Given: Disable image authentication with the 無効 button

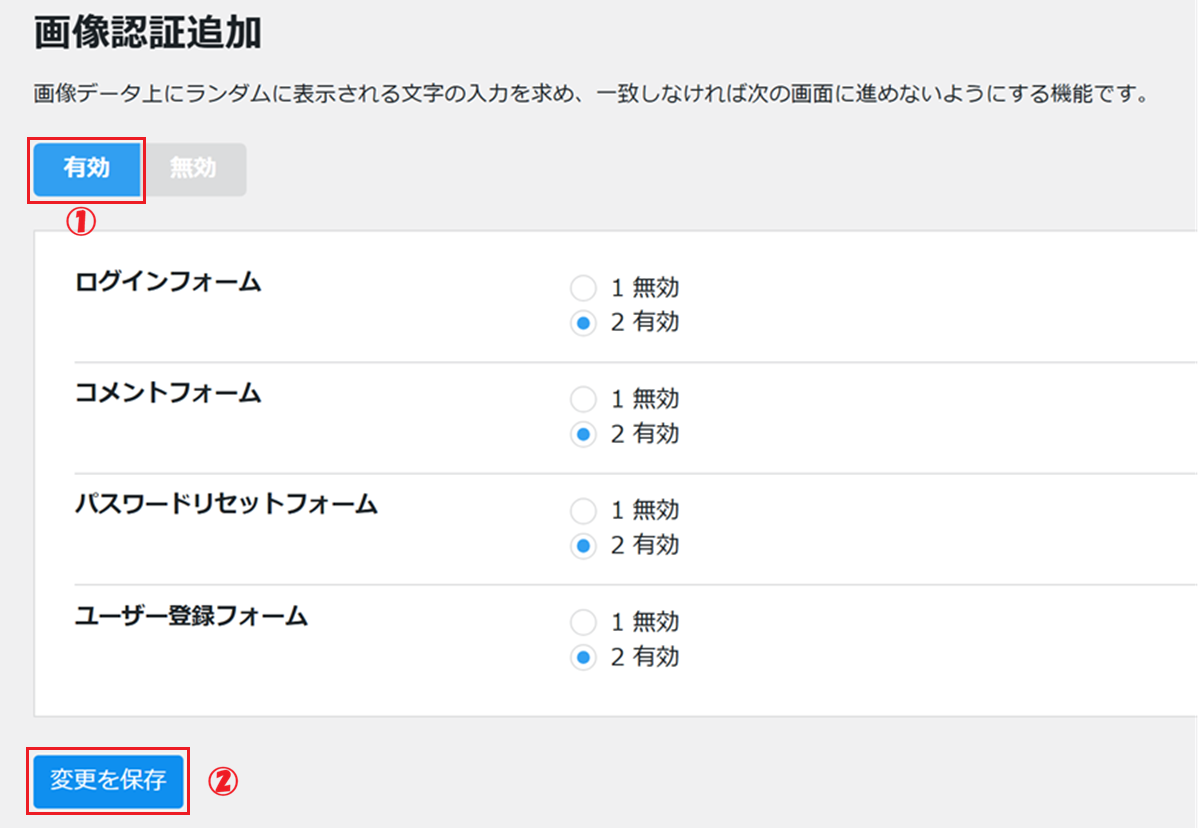Looking at the screenshot, I should 193,169.
